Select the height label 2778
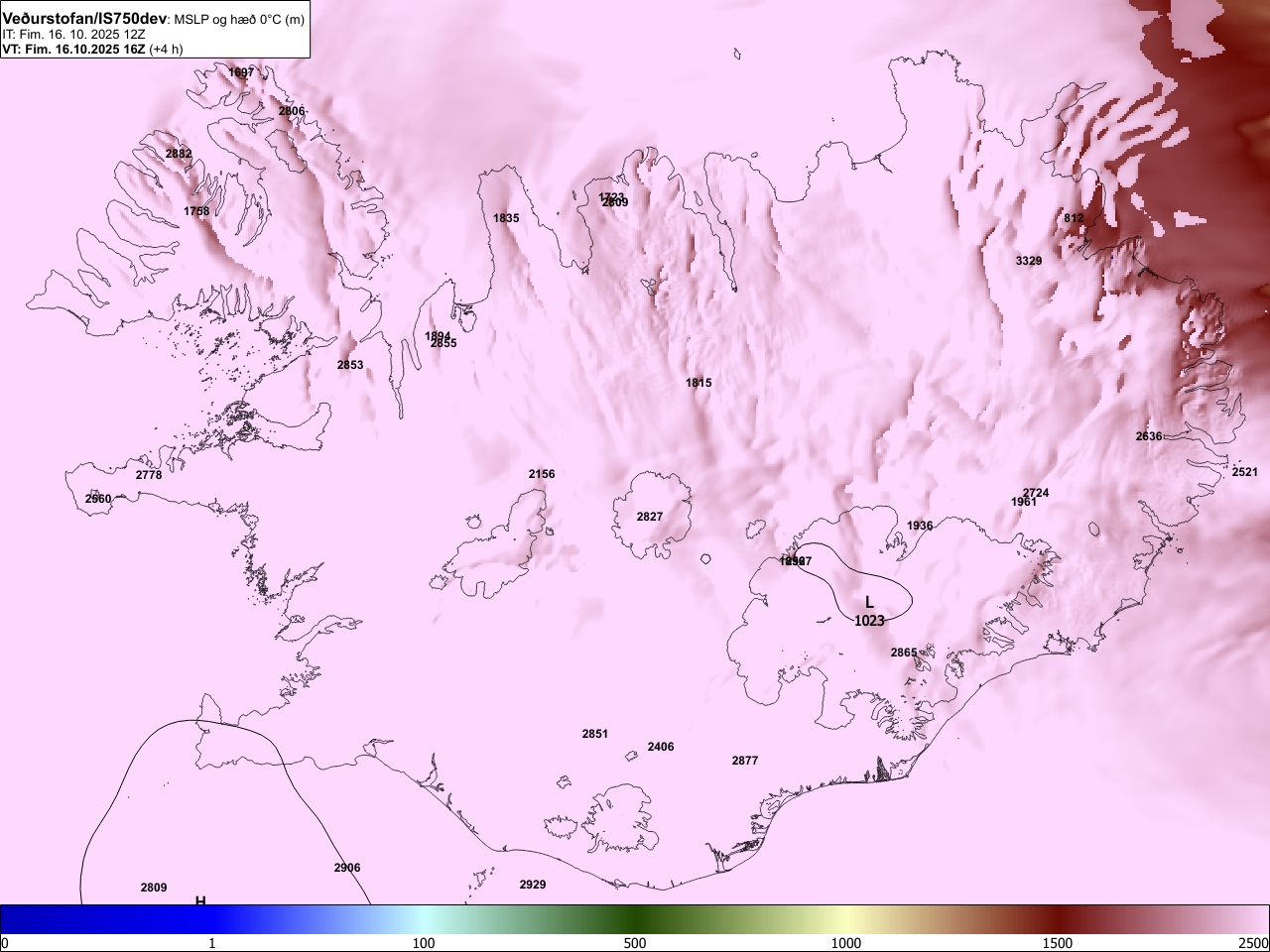 pos(149,475)
